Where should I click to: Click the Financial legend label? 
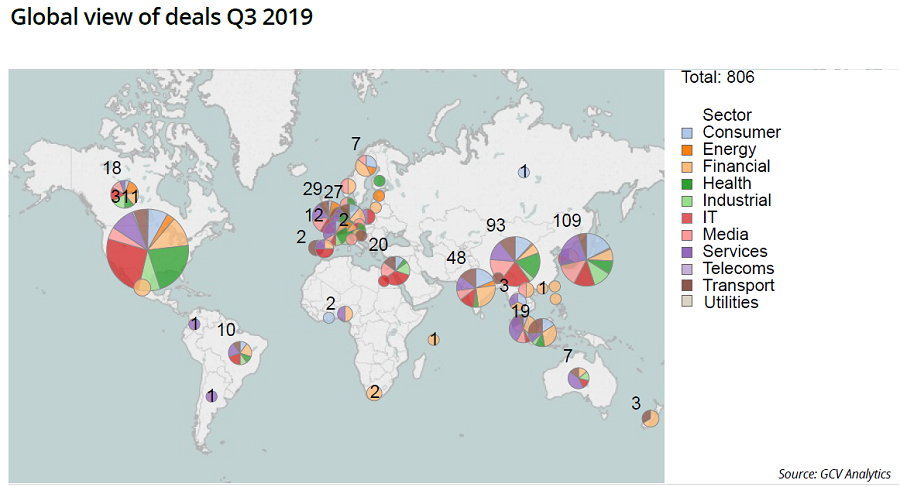(736, 167)
